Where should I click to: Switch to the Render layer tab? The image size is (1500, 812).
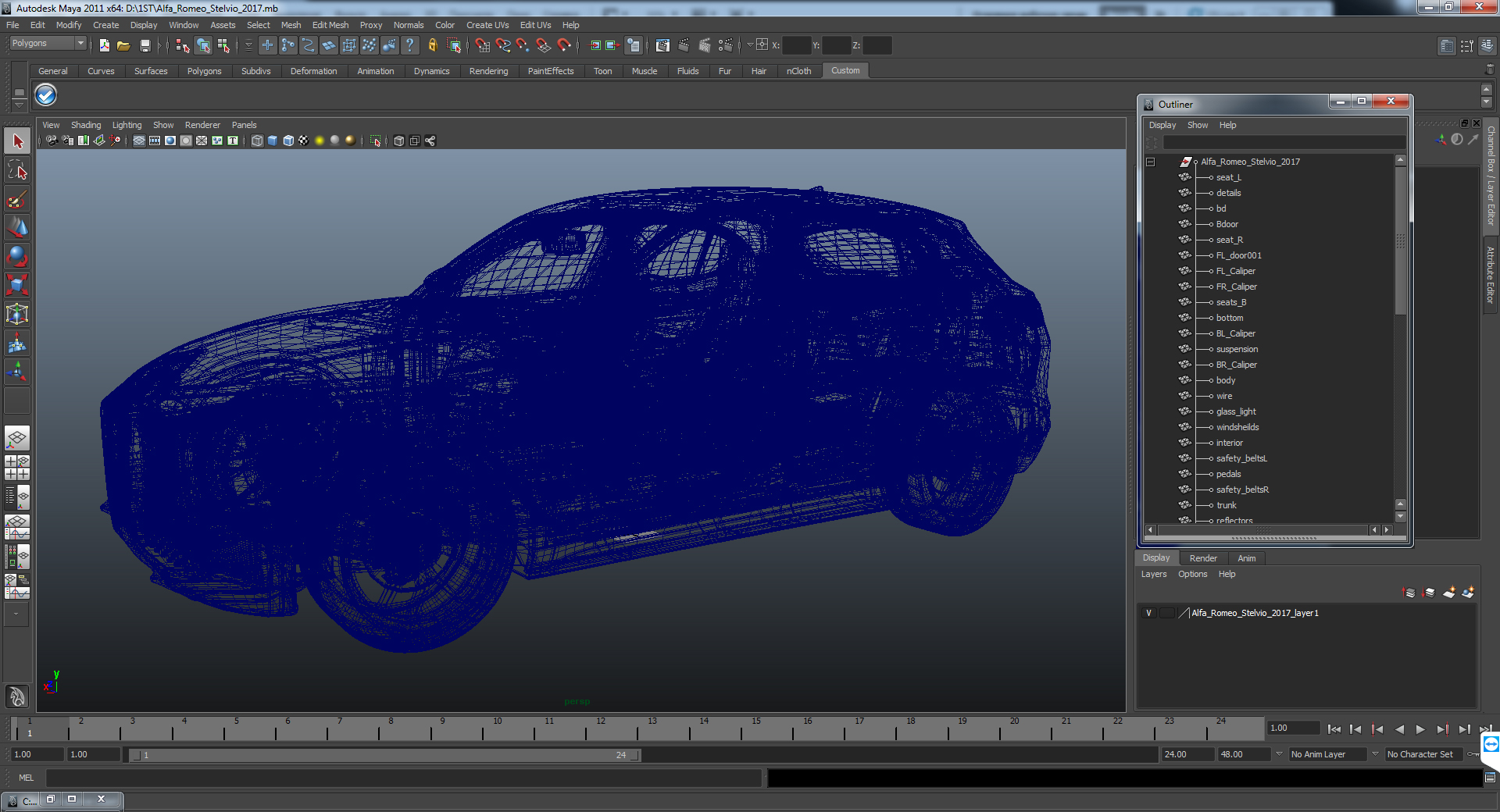(1203, 558)
